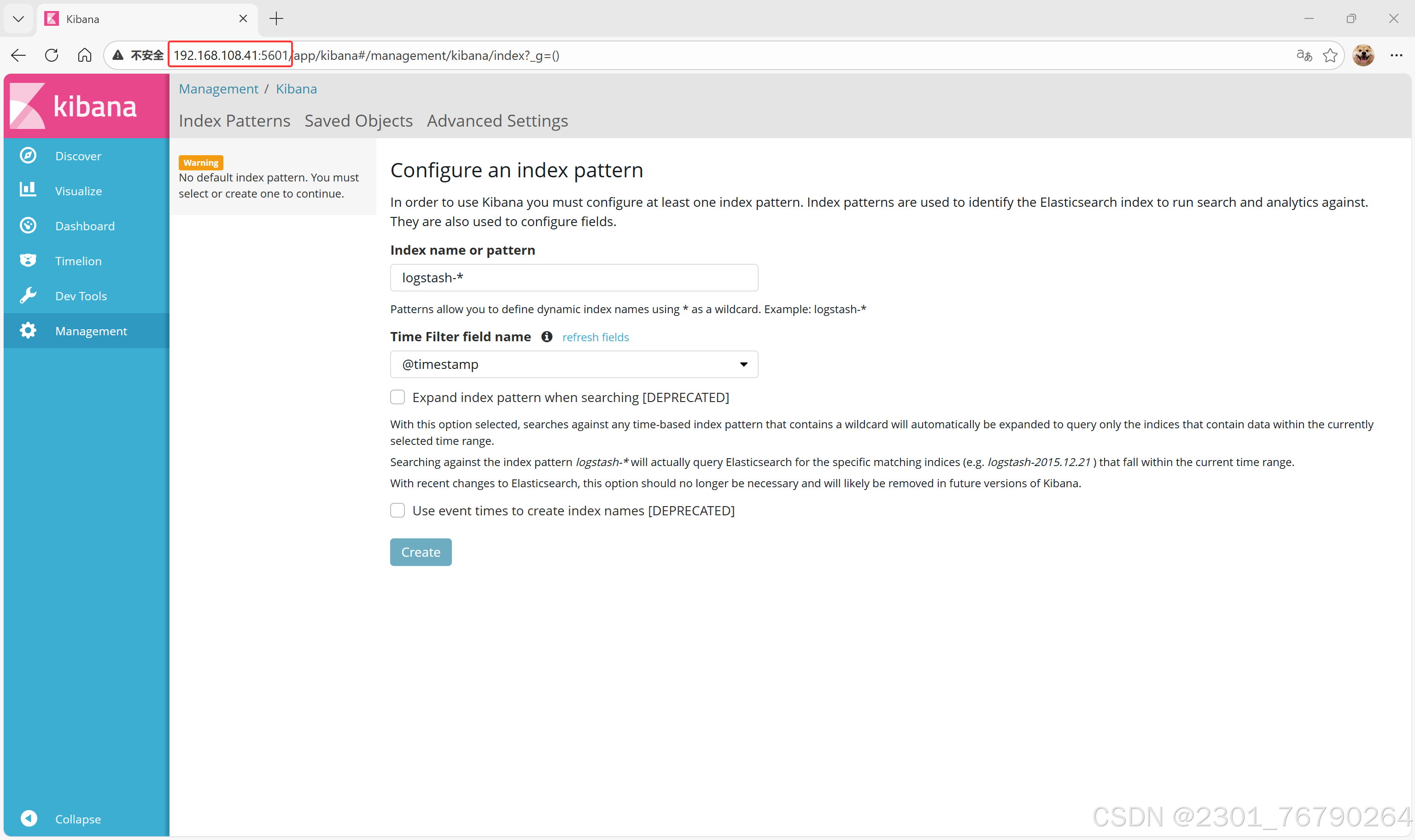Select the Kibana browser tab
The image size is (1415, 840).
pyautogui.click(x=147, y=19)
